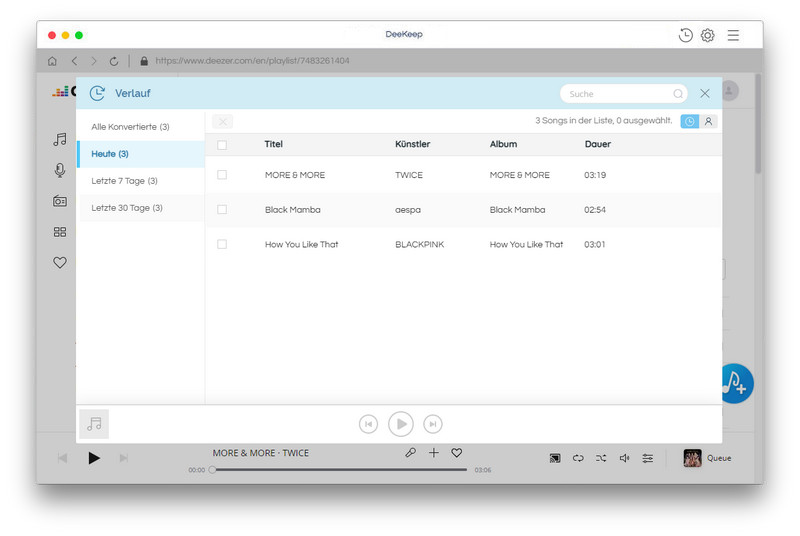800x536 pixels.
Task: Tick the checkbox for MORE & MORE
Action: (222, 175)
